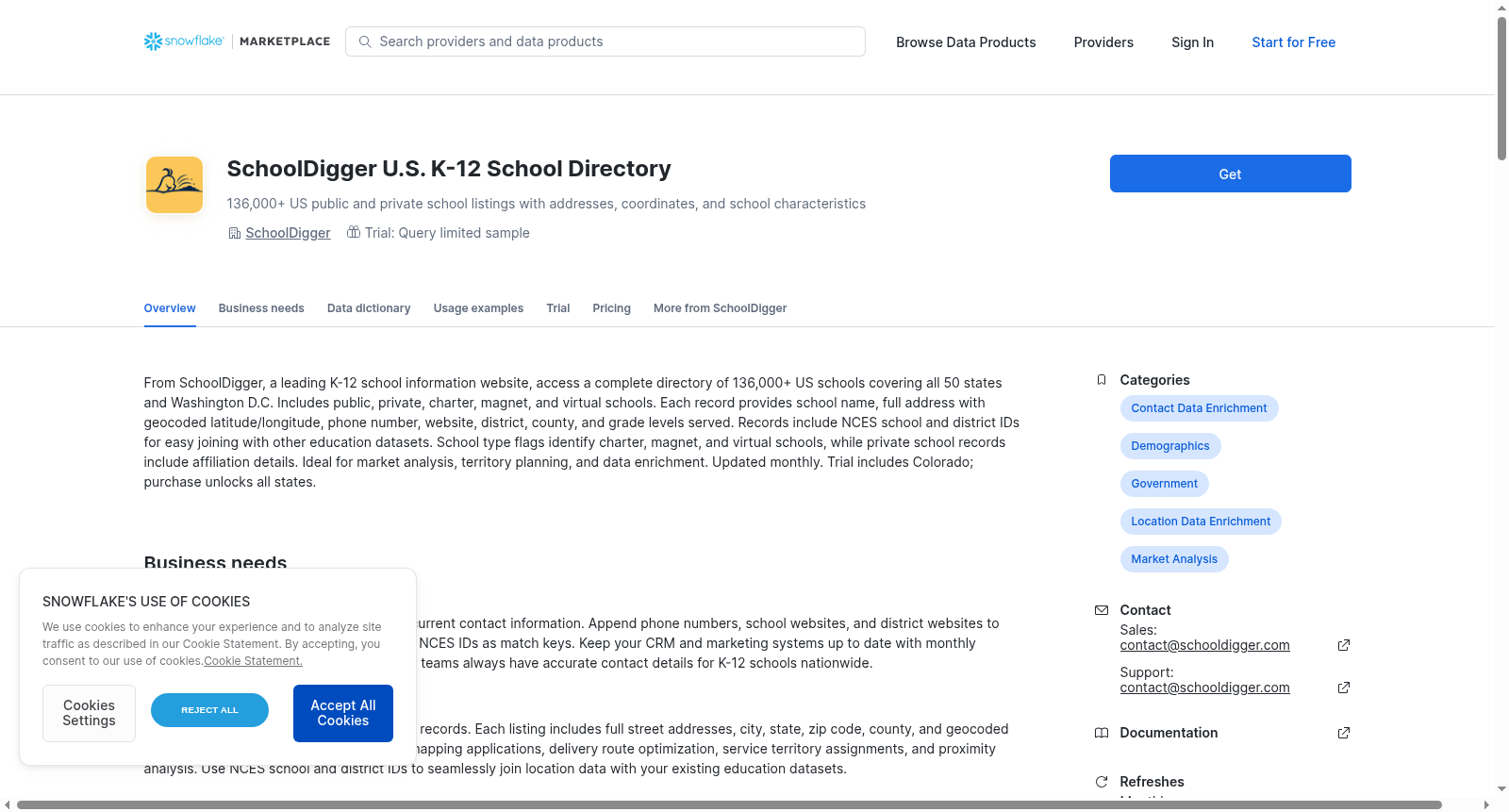The width and height of the screenshot is (1509, 812).
Task: Switch to the Data dictionary tab
Action: [369, 308]
